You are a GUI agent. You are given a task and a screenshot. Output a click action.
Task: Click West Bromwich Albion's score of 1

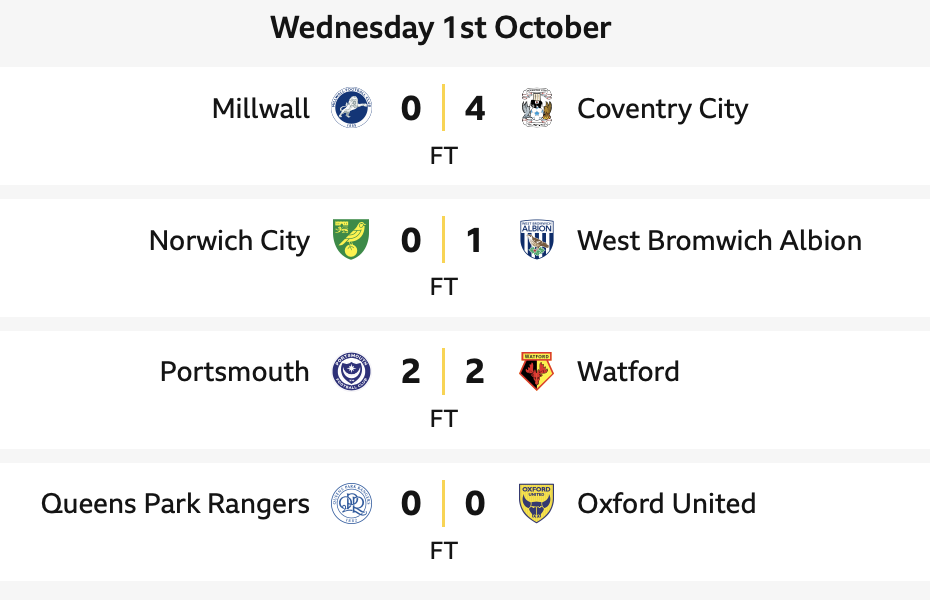tap(475, 240)
